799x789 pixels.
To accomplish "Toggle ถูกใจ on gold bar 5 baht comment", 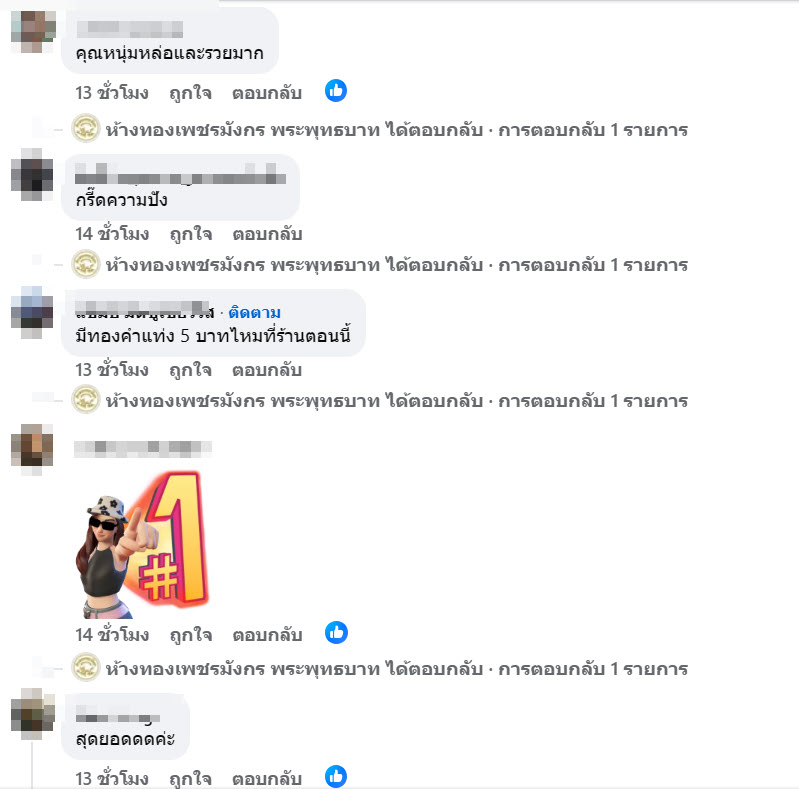I will click(x=191, y=371).
